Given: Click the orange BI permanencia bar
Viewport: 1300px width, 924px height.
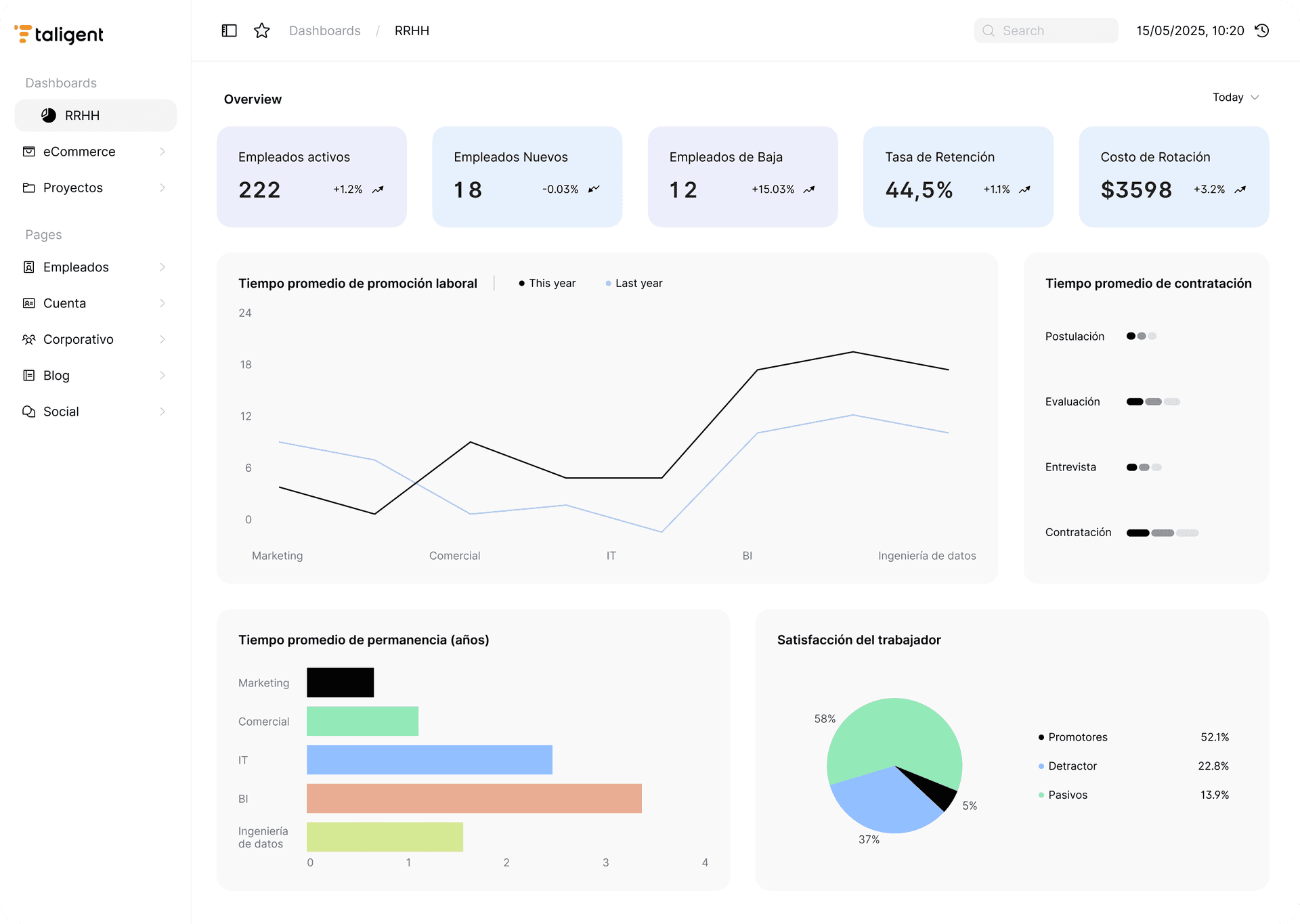Looking at the screenshot, I should [x=474, y=799].
